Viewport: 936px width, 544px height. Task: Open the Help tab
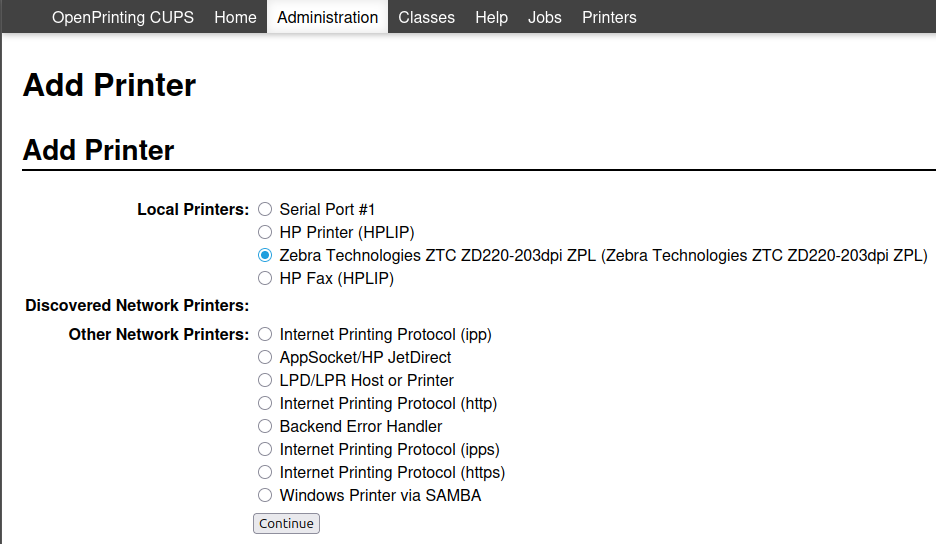(491, 17)
